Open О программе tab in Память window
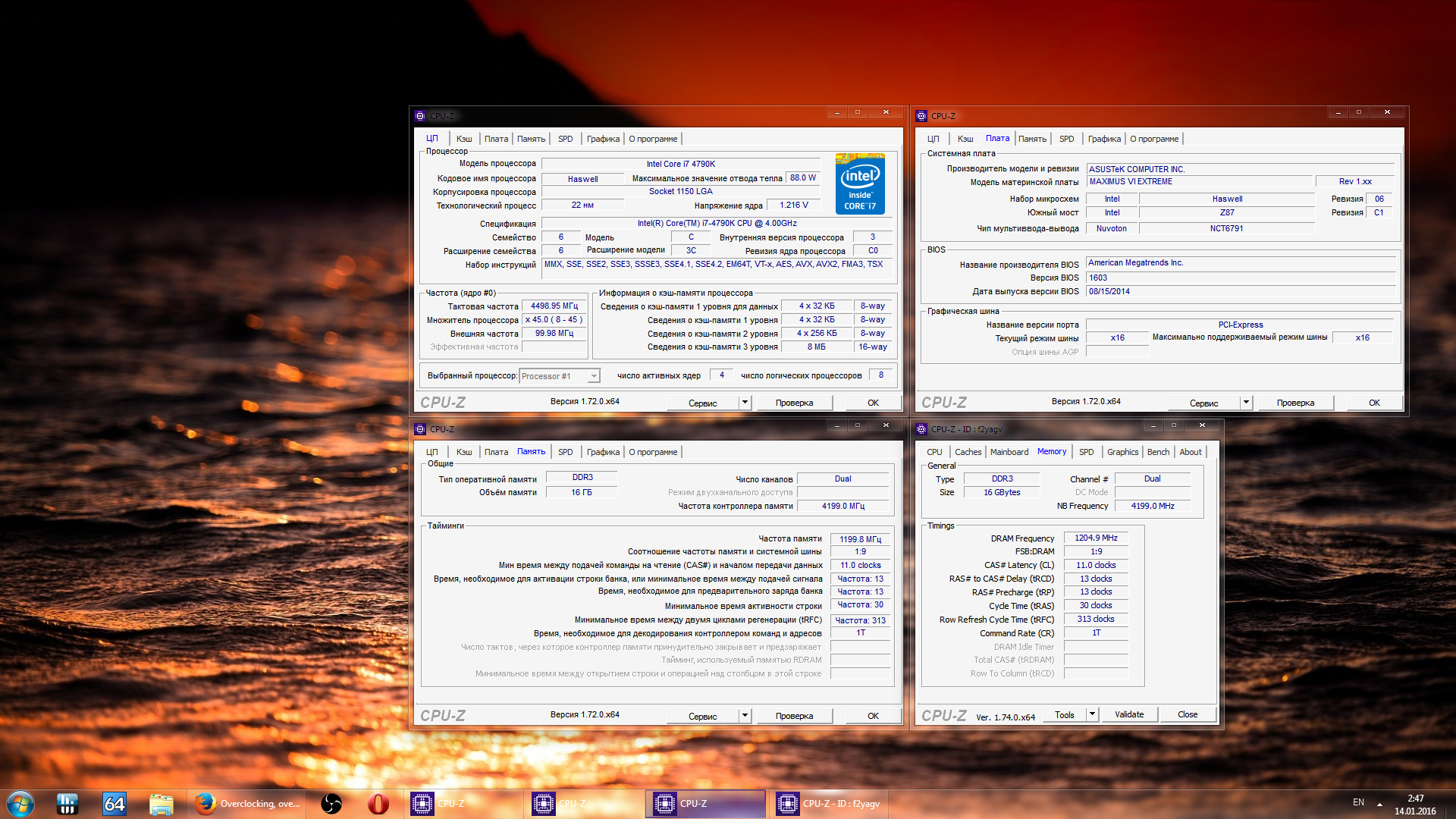 (x=653, y=452)
